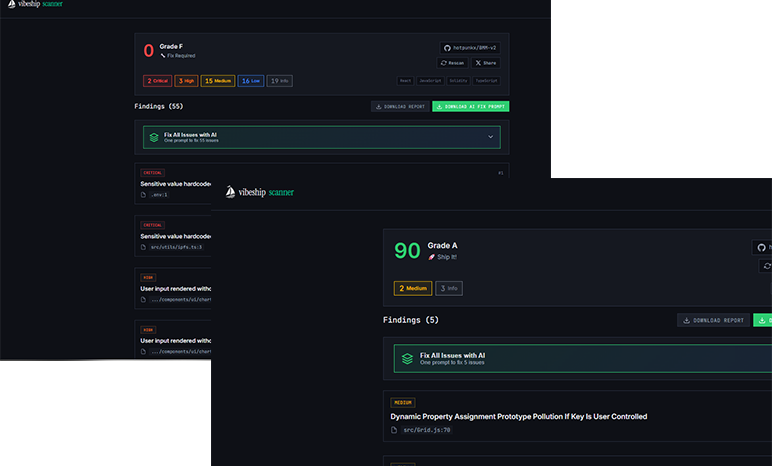Click the JavaScript tech tag
The height and width of the screenshot is (466, 772).
(430, 81)
